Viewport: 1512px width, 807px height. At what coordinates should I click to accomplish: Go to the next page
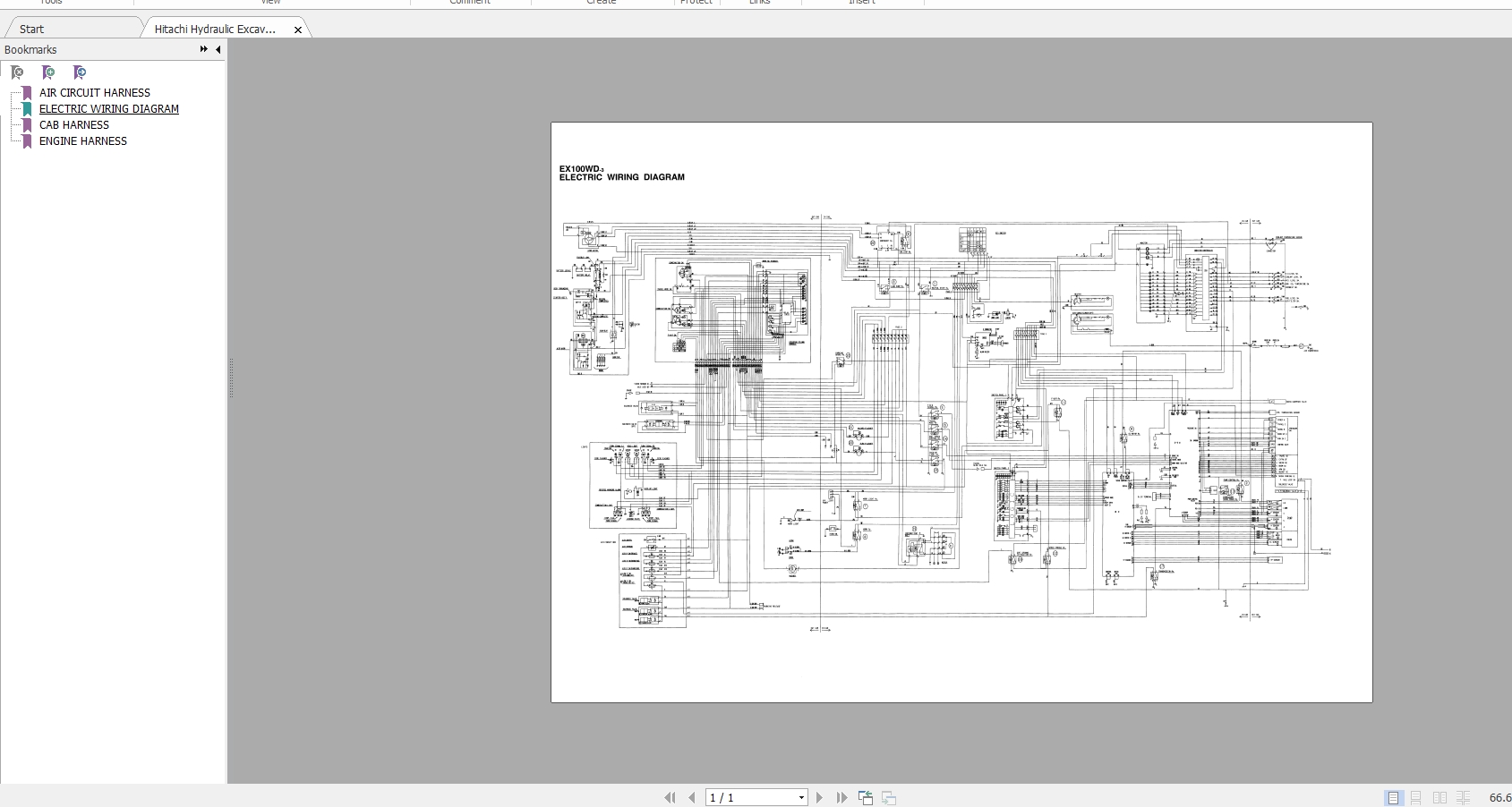click(x=819, y=797)
